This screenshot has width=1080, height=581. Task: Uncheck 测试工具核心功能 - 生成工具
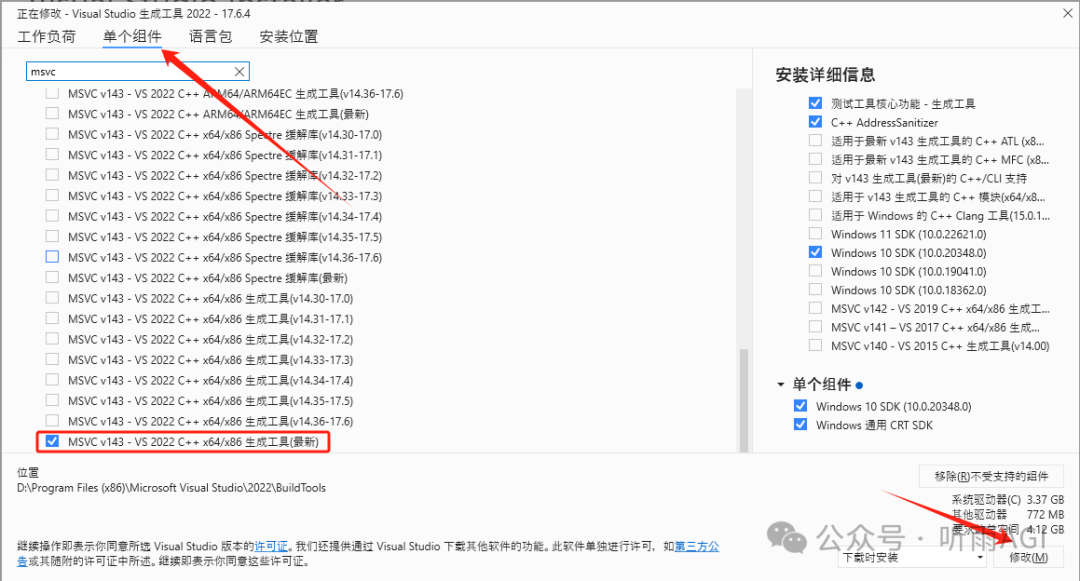[816, 103]
